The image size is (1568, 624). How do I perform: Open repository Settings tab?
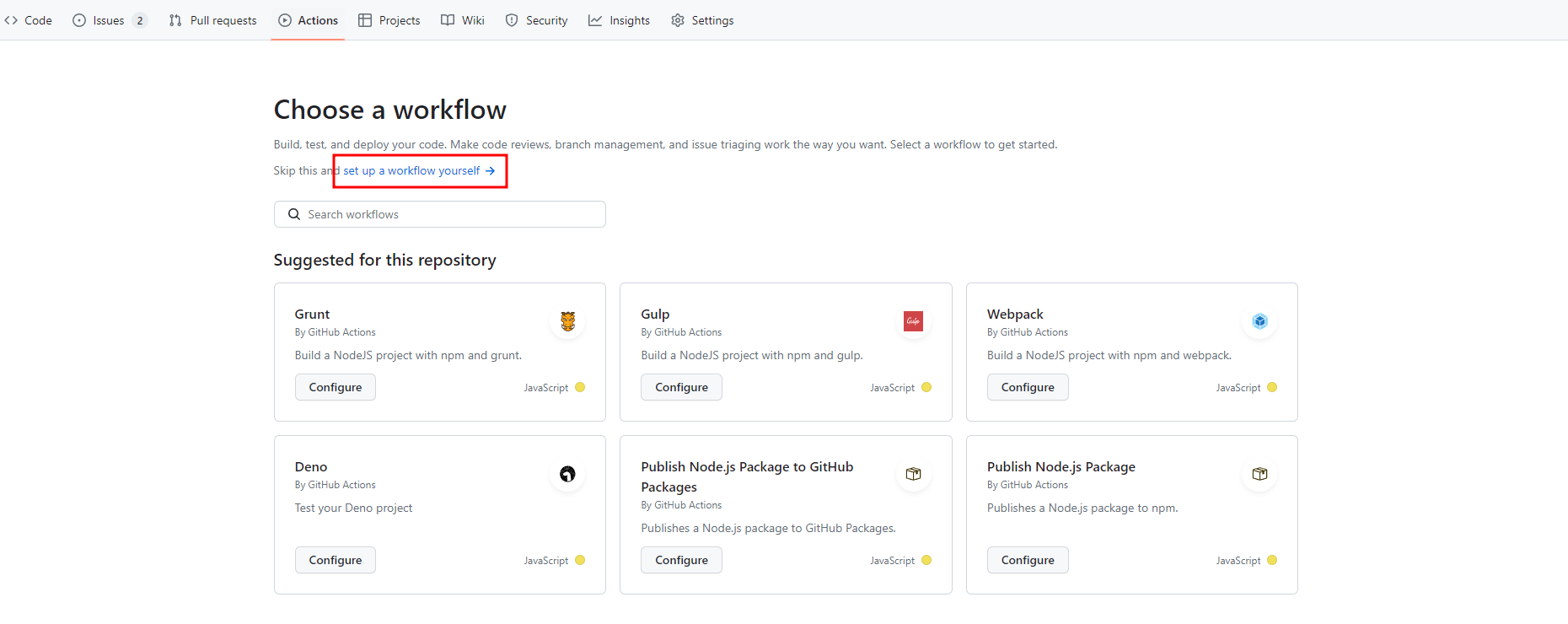(702, 20)
